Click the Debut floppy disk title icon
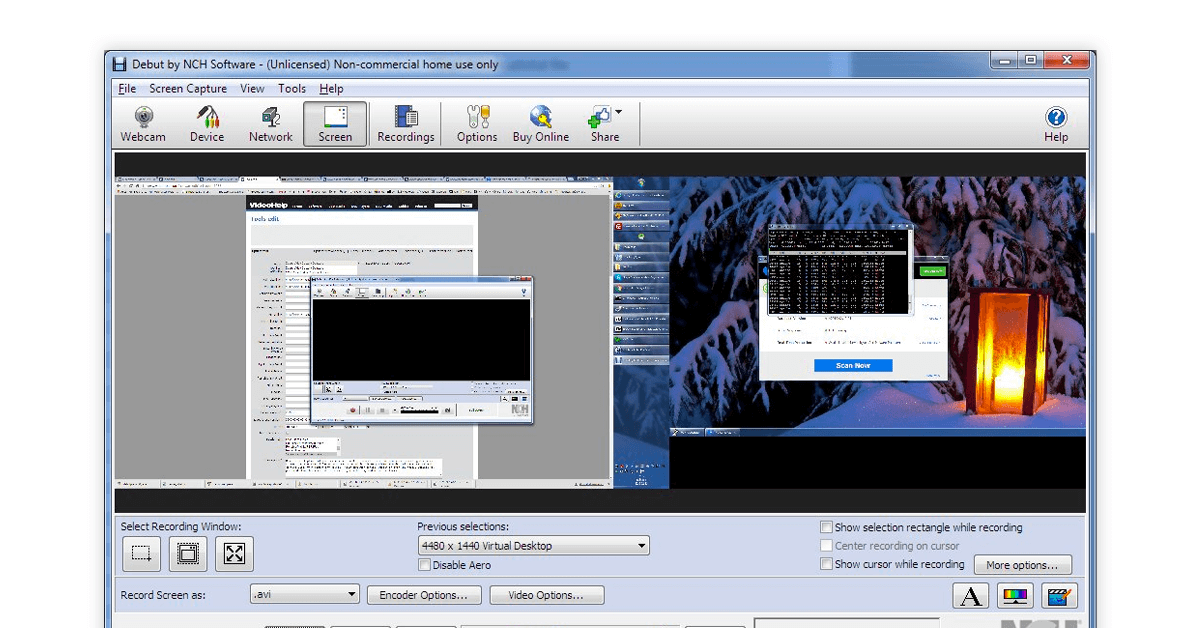The width and height of the screenshot is (1200, 628). point(119,64)
